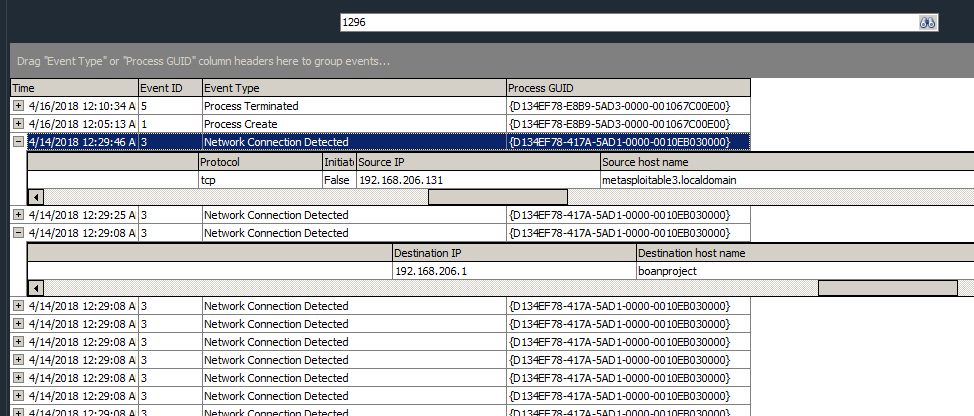The height and width of the screenshot is (416, 974).
Task: Expand the 12:10:34 Process Terminated row
Action: tap(19, 106)
